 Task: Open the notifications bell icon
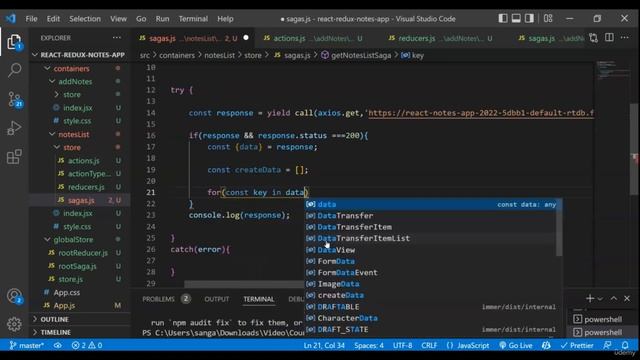point(625,345)
